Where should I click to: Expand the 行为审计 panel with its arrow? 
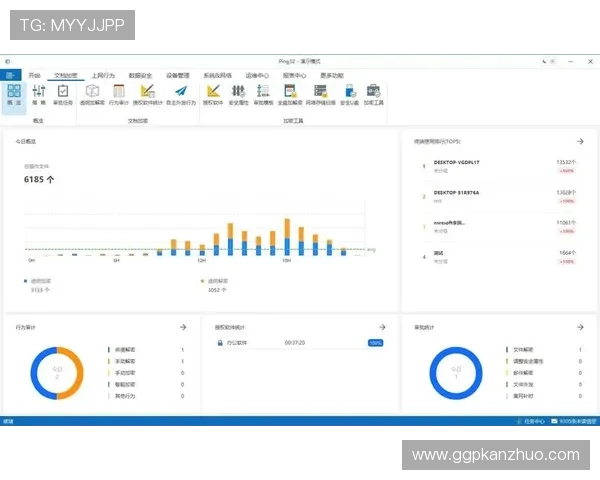tap(183, 327)
